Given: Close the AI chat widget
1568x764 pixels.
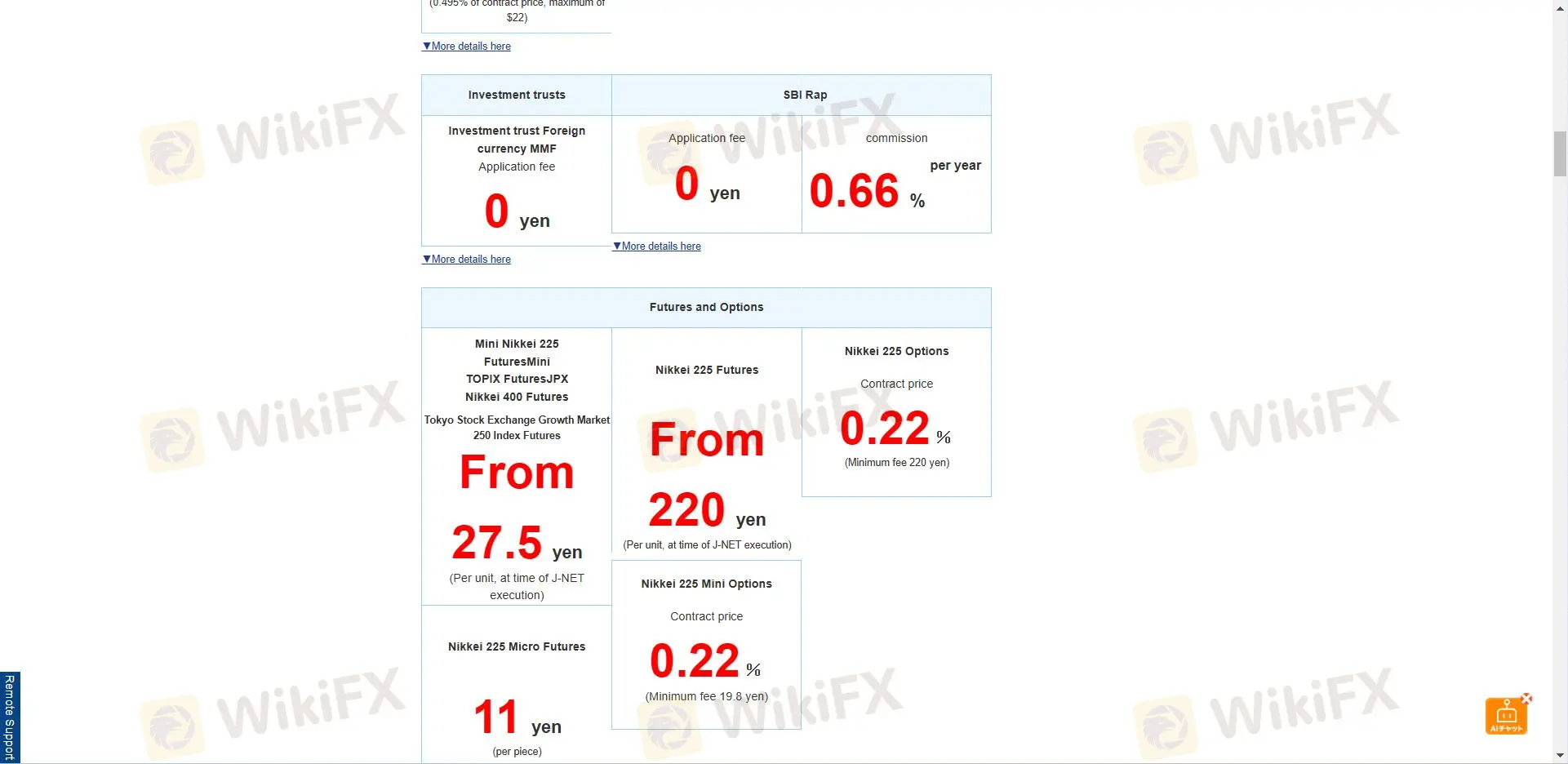Looking at the screenshot, I should pyautogui.click(x=1526, y=699).
